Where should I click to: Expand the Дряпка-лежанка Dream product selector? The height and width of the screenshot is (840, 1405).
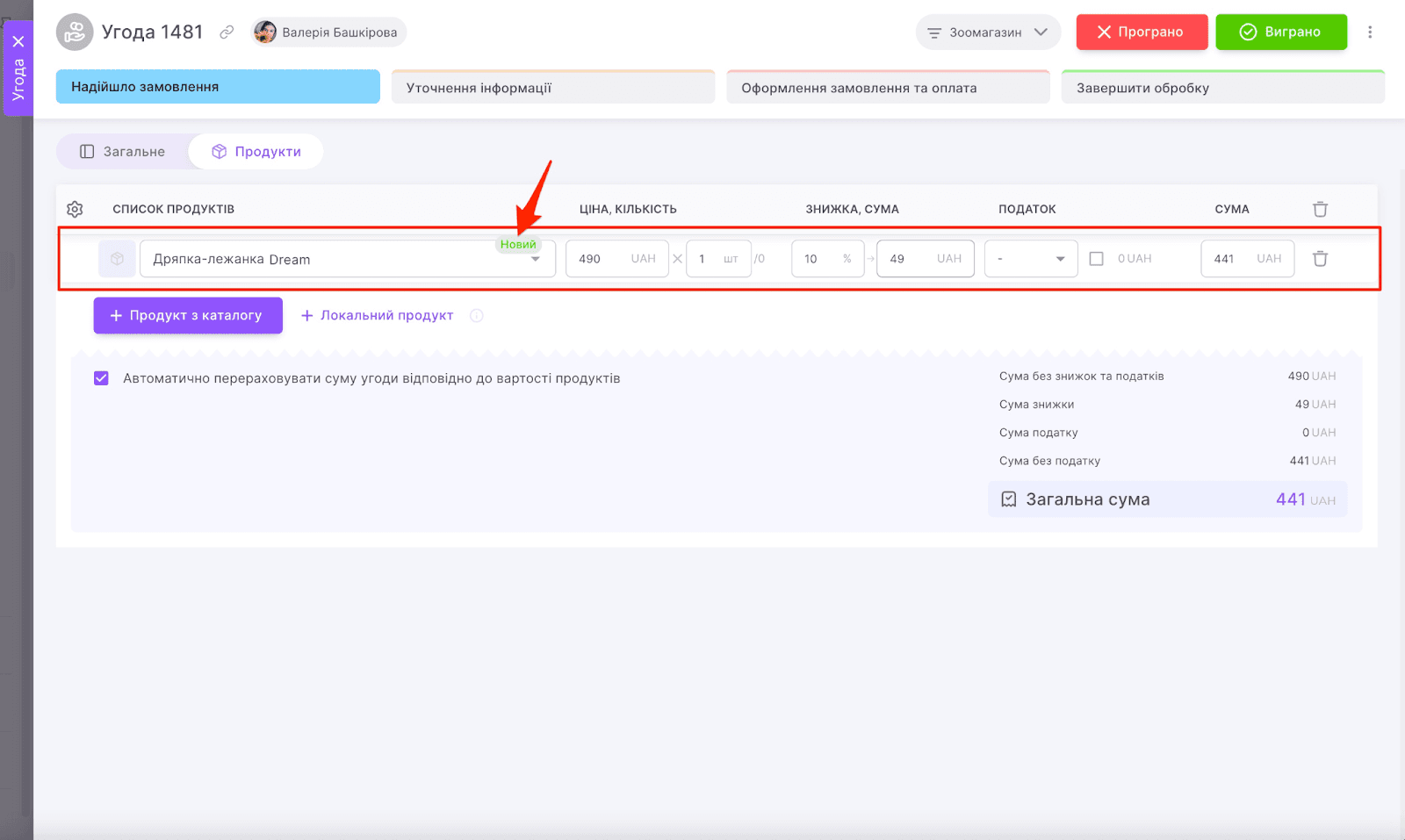tap(535, 259)
